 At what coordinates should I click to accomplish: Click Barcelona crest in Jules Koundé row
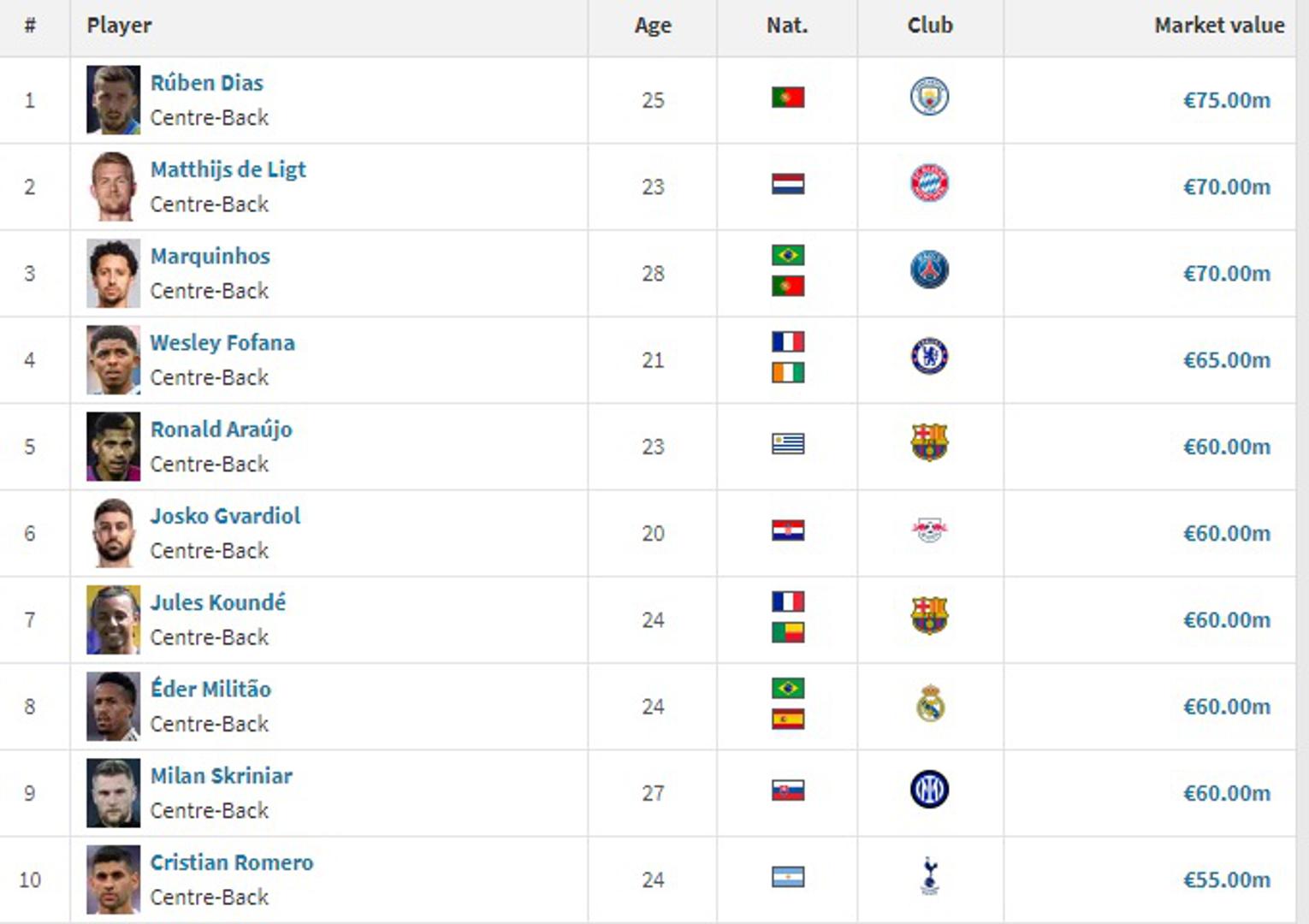coord(929,616)
